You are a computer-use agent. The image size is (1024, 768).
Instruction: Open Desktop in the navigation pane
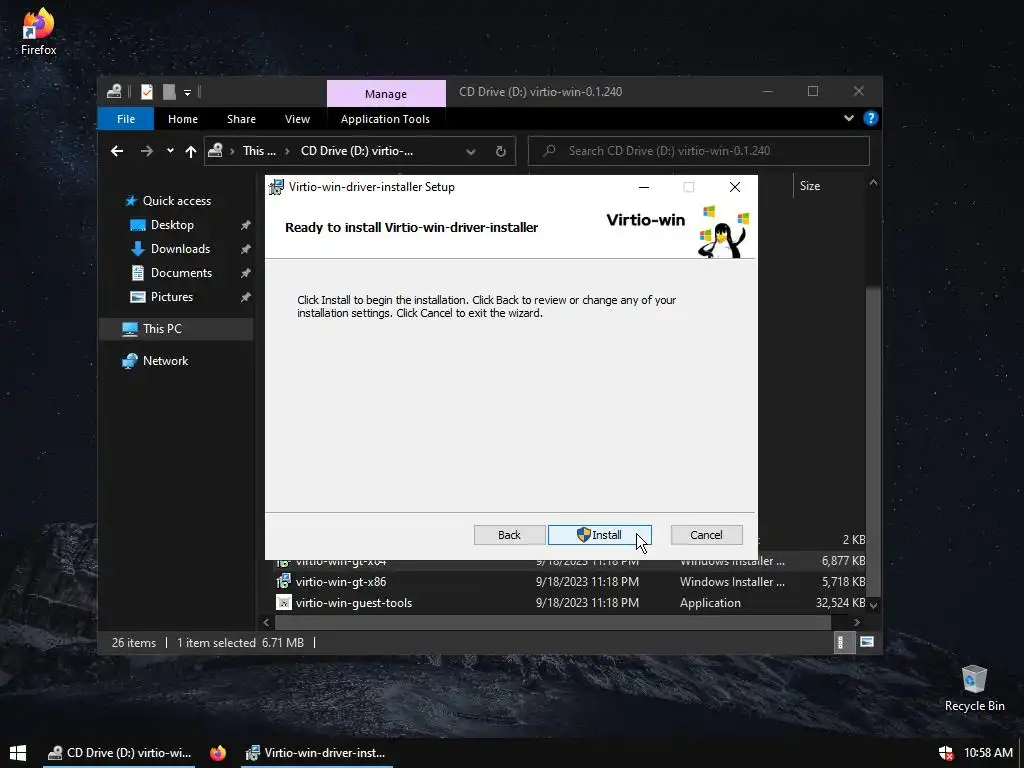coord(172,225)
